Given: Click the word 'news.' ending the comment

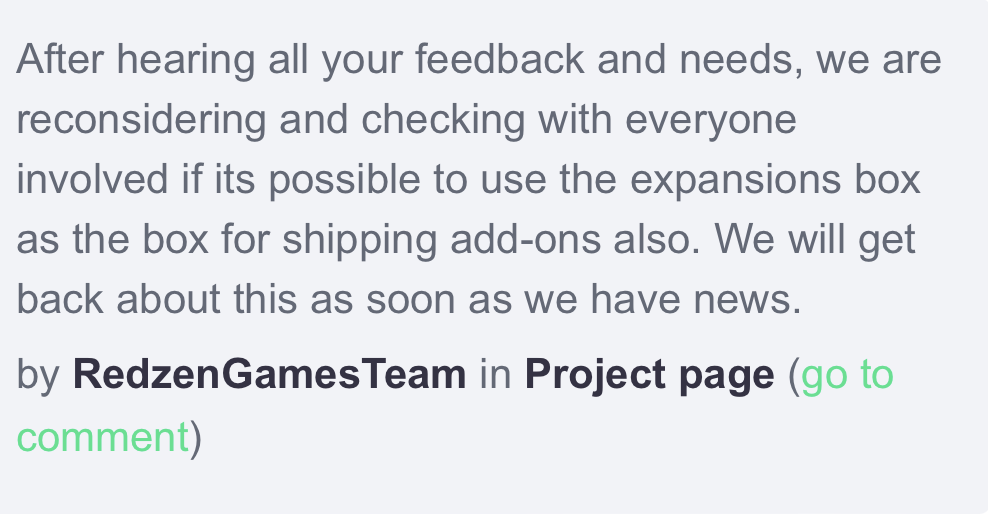Looking at the screenshot, I should click(x=747, y=300).
